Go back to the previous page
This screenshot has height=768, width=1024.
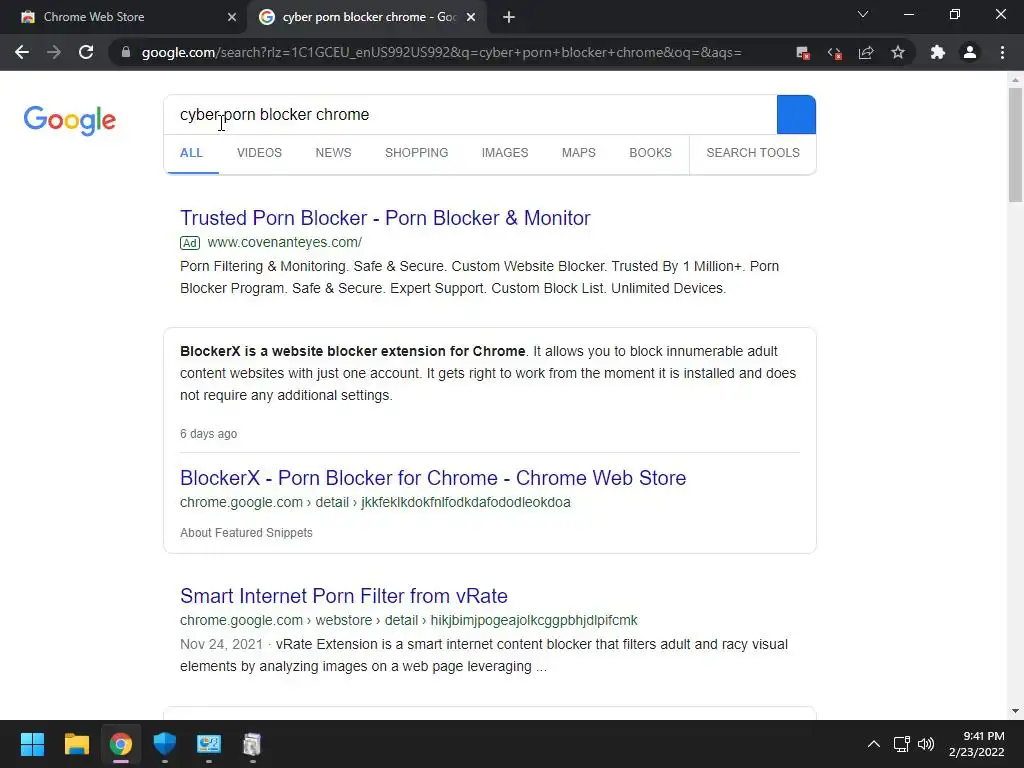(x=22, y=52)
